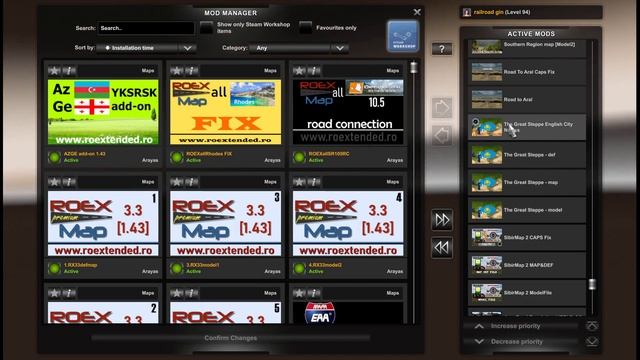Image resolution: width=640 pixels, height=360 pixels.
Task: Select the ROEX 3.3 thumbnail numbered 3
Action: [x=225, y=223]
